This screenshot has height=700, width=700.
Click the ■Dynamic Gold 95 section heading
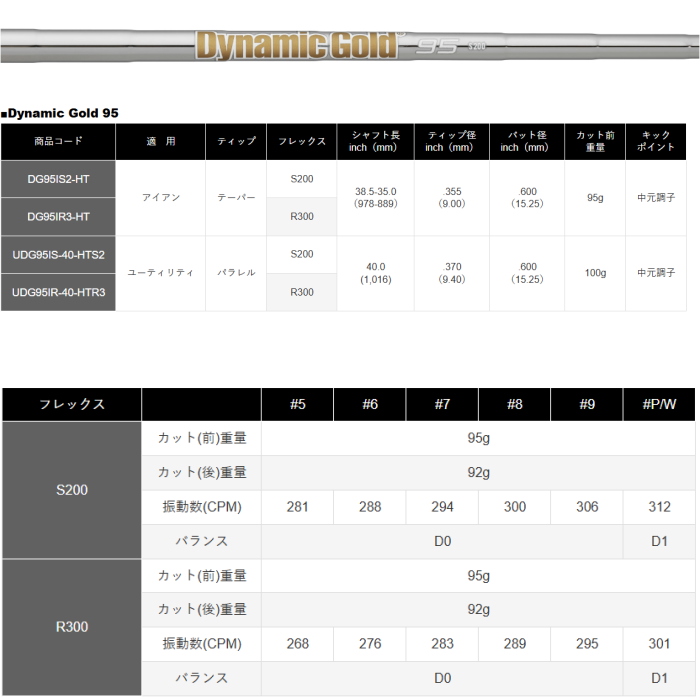pos(60,113)
